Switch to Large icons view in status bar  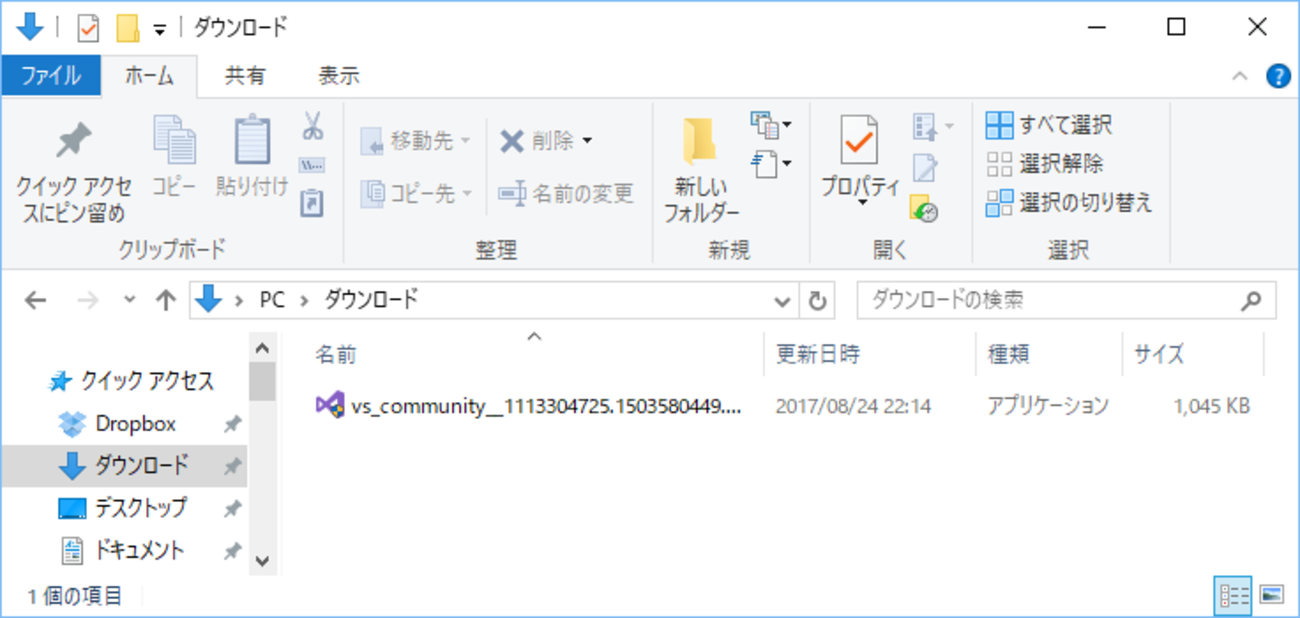1271,595
